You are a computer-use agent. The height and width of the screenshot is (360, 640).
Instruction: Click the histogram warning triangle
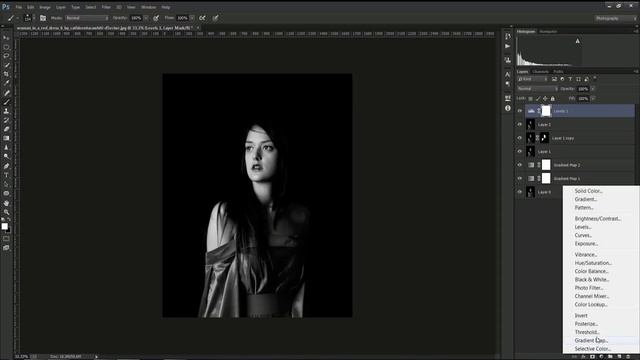click(578, 41)
